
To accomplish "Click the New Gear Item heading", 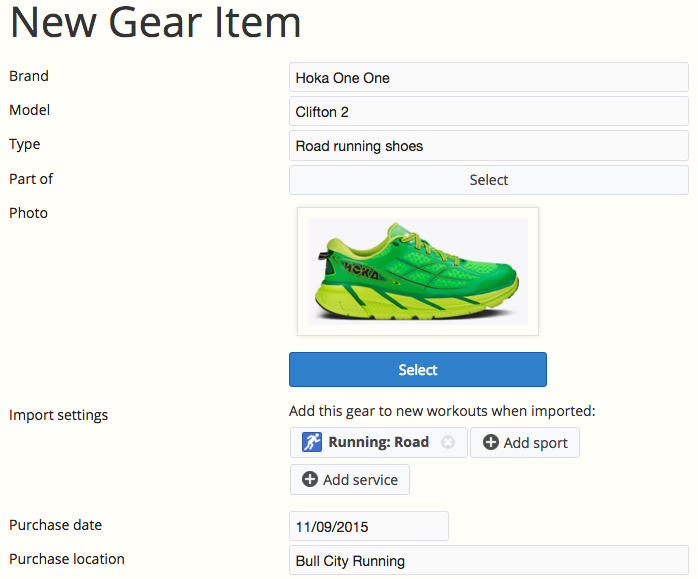I will click(x=155, y=22).
